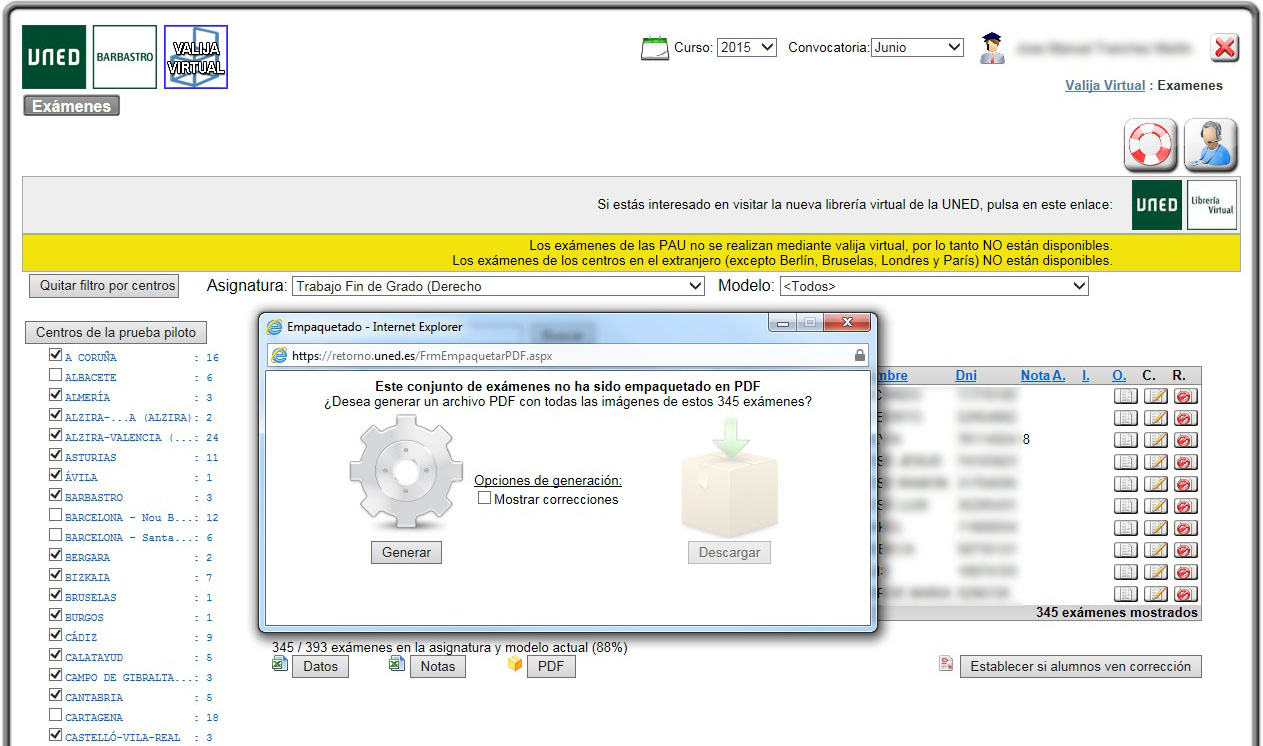
Task: Click the UNED logo in the header
Action: pyautogui.click(x=54, y=57)
